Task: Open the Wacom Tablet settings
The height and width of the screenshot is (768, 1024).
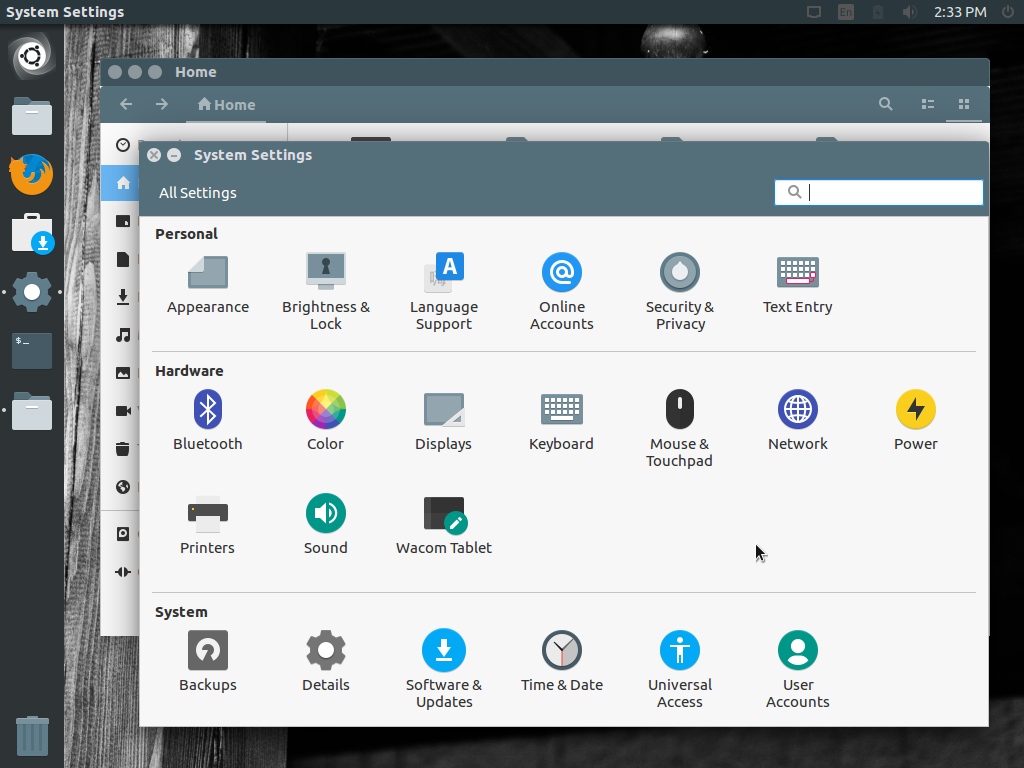Action: click(x=443, y=514)
